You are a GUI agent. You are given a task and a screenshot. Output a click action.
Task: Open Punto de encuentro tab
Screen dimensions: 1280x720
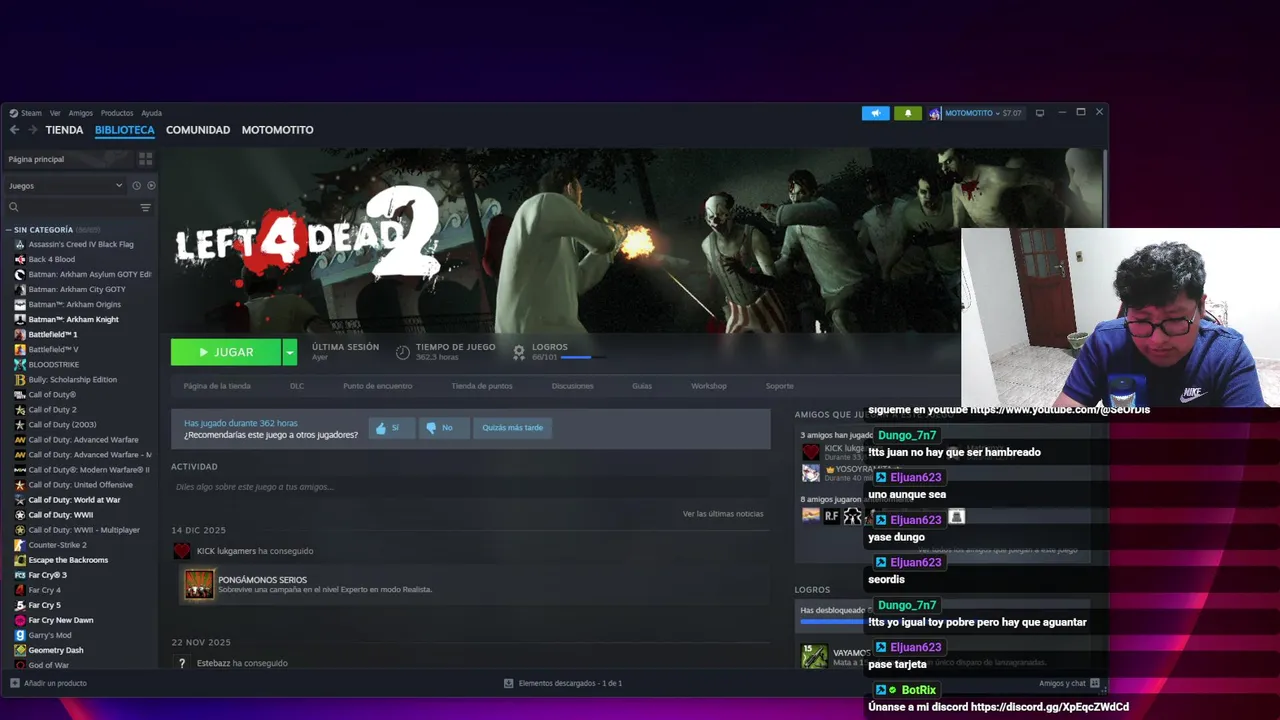377,386
